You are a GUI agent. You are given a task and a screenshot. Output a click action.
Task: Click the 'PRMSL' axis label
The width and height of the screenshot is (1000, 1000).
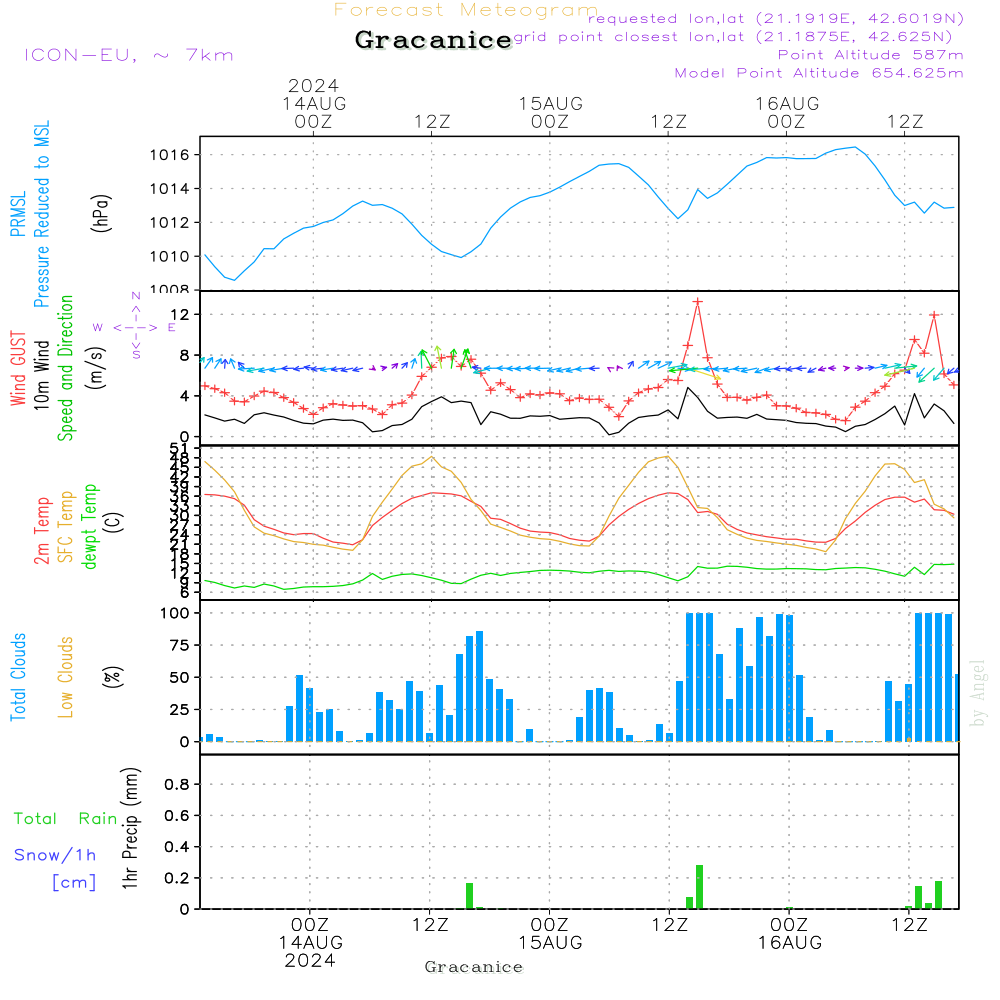coord(18,213)
